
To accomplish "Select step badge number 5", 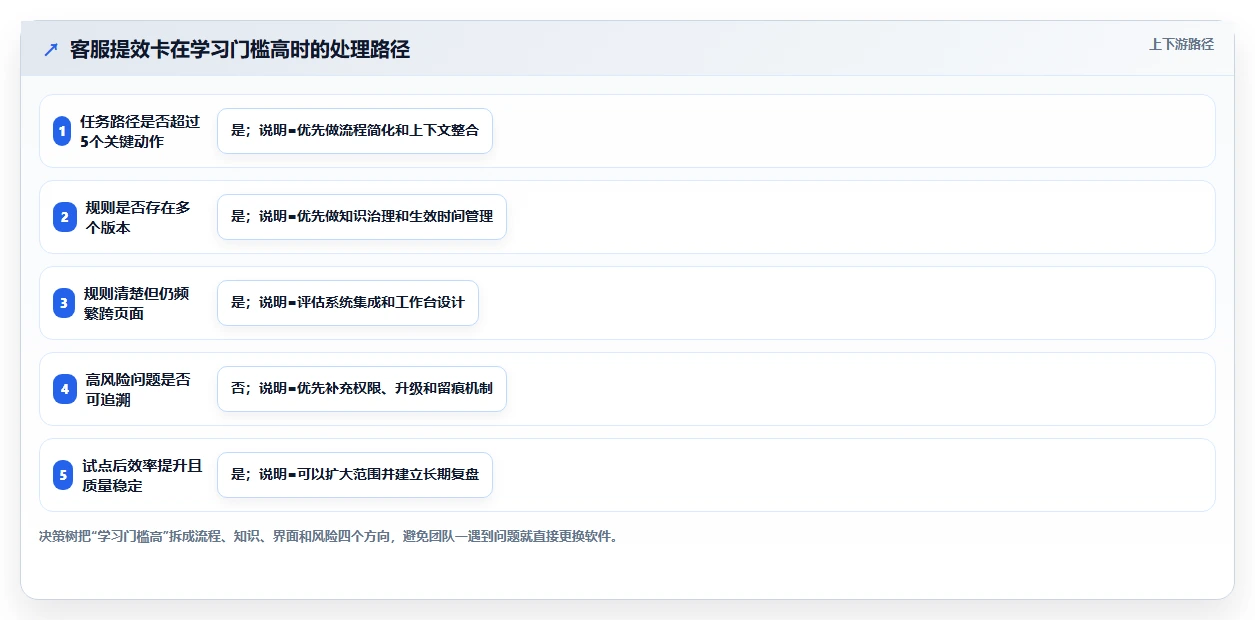I will point(63,475).
